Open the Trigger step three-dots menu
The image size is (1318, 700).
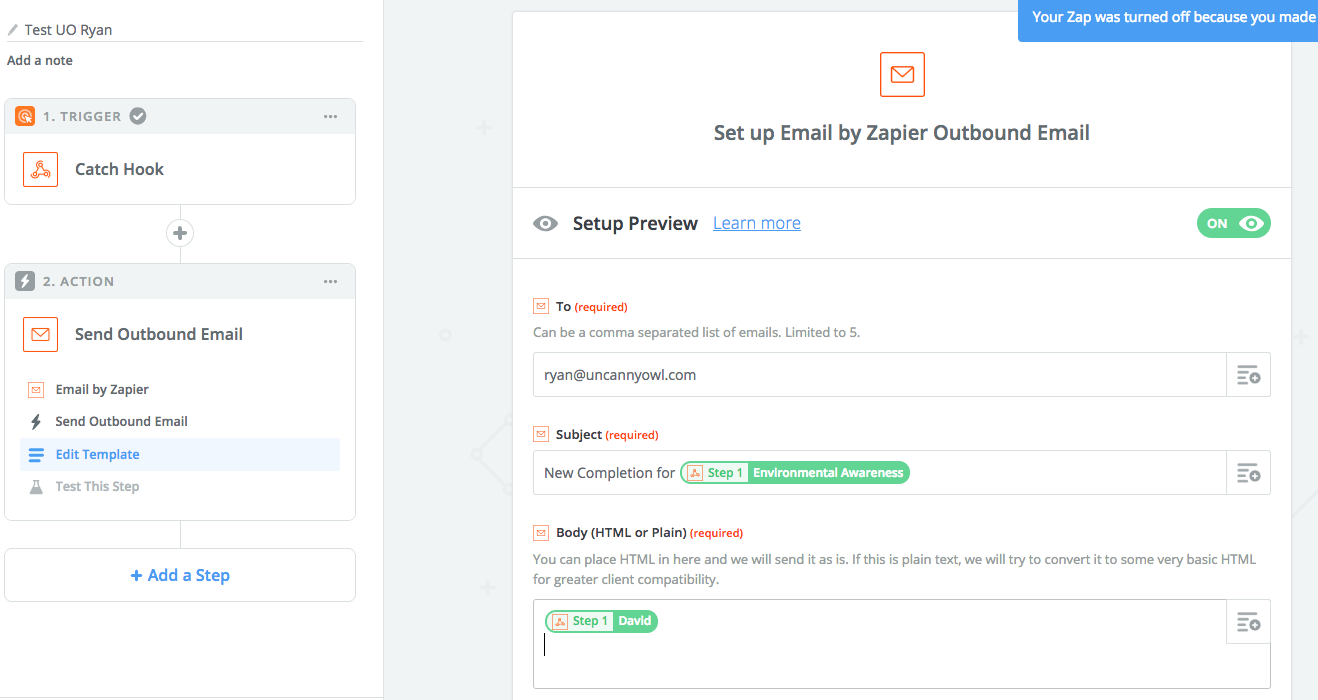[x=330, y=117]
